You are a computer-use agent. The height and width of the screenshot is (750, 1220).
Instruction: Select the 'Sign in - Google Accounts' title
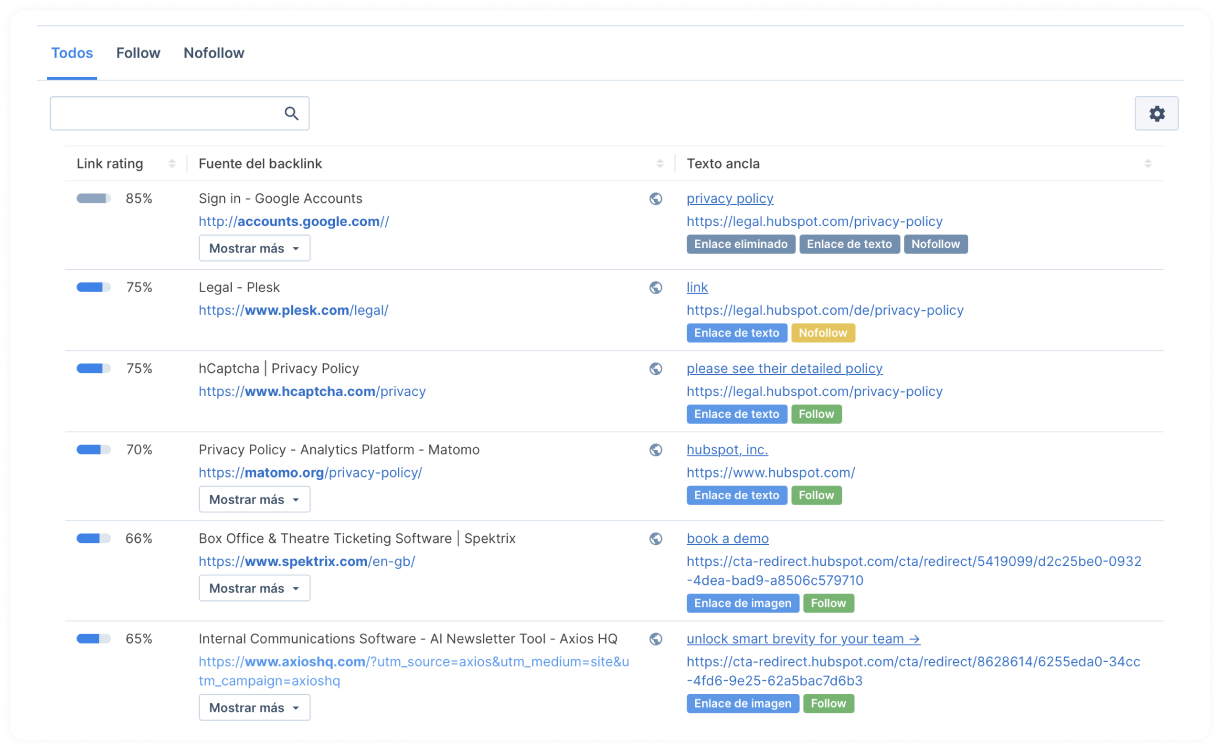(x=281, y=199)
